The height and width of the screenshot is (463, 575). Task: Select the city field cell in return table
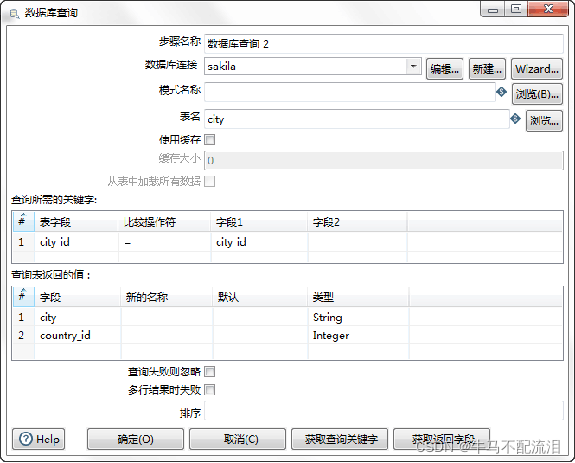click(78, 317)
